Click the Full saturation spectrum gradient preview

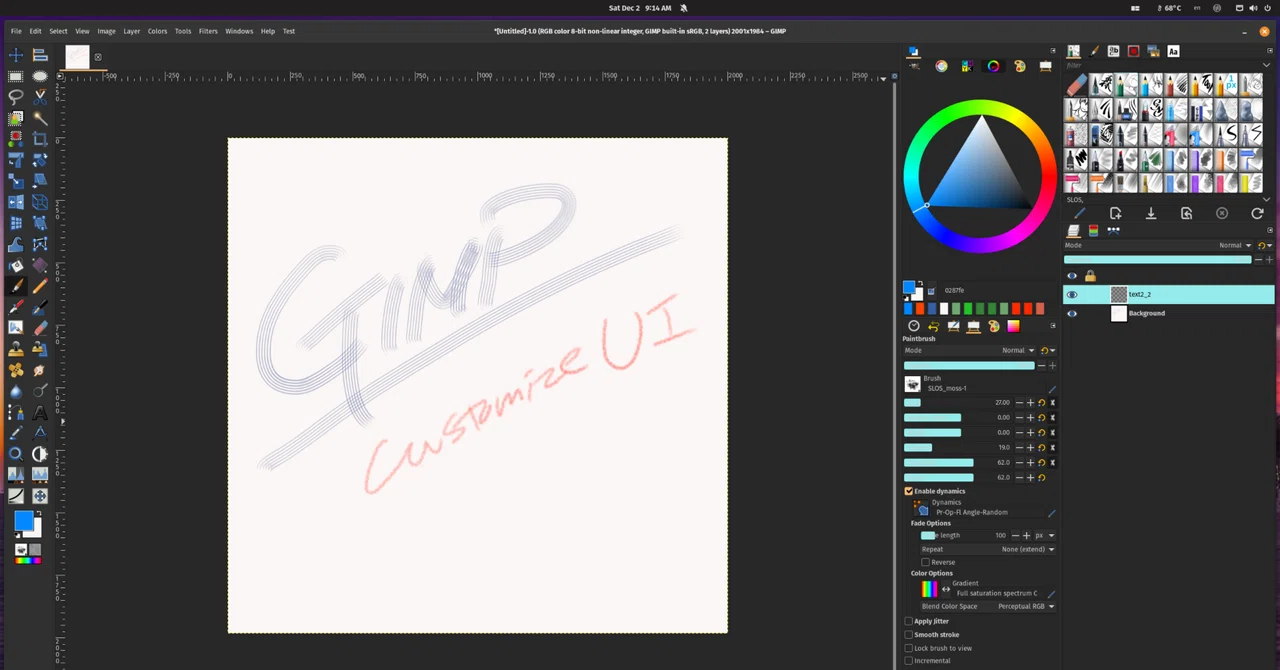coord(928,589)
